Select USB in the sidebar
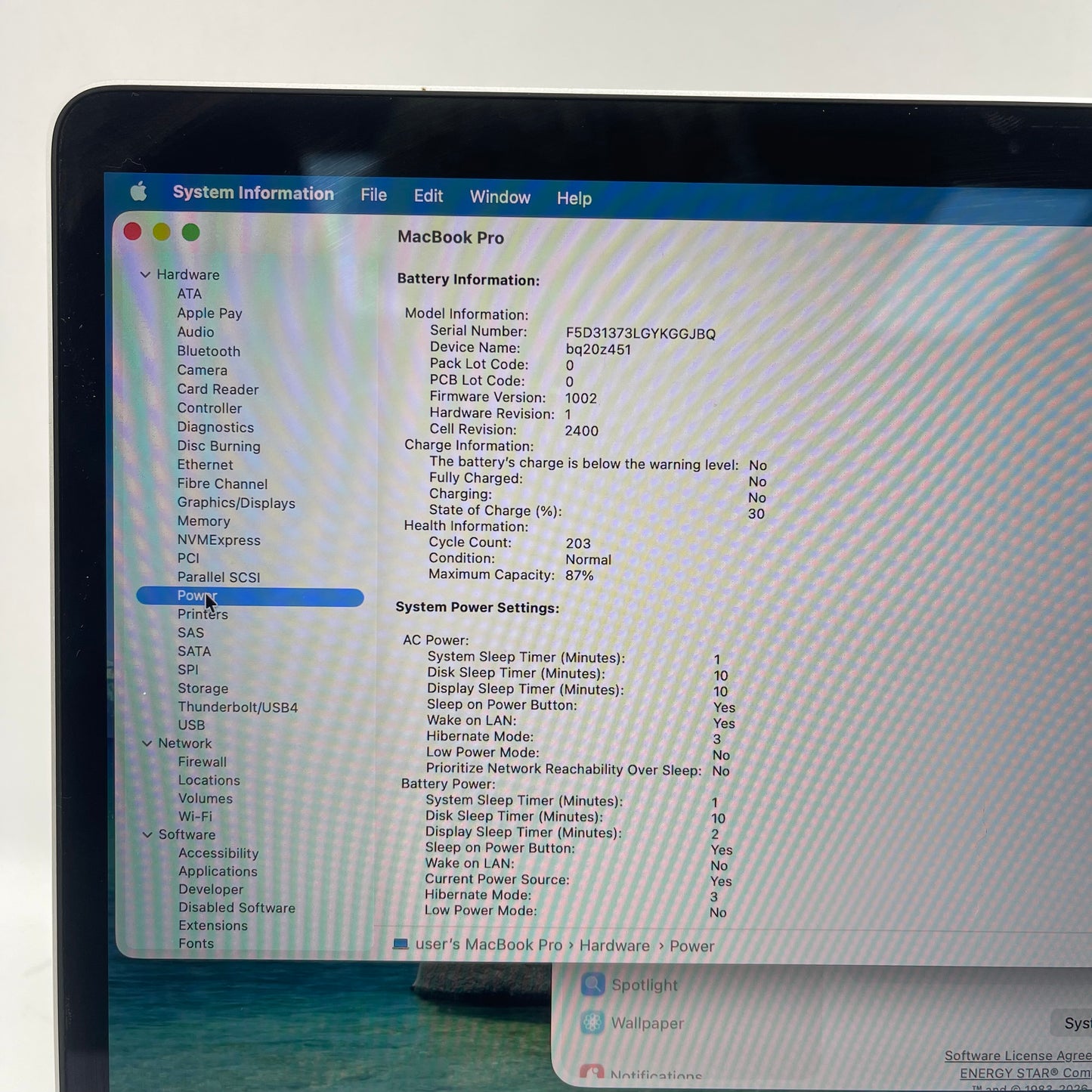The width and height of the screenshot is (1092, 1092). [191, 725]
